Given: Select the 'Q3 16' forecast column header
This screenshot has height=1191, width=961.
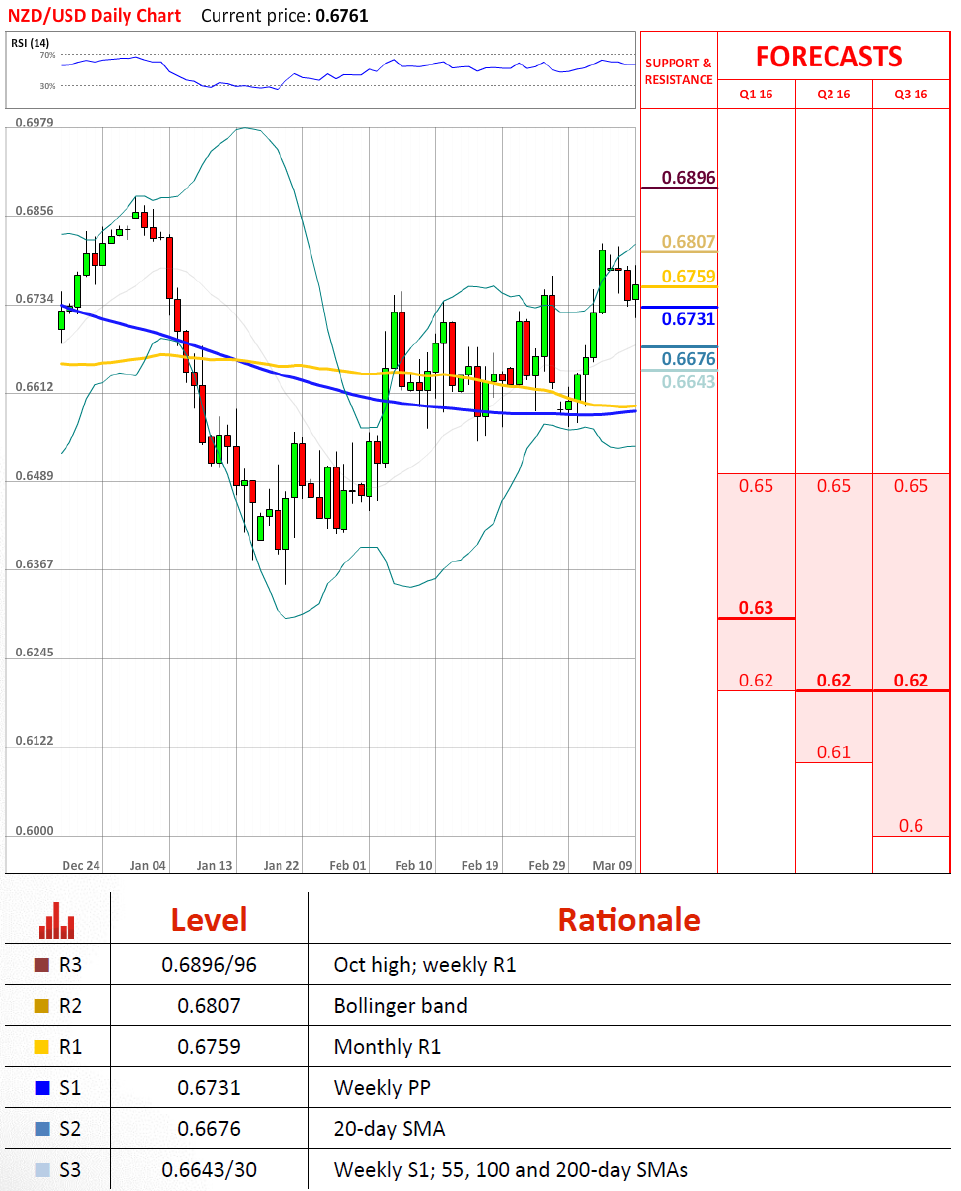Looking at the screenshot, I should (x=911, y=94).
